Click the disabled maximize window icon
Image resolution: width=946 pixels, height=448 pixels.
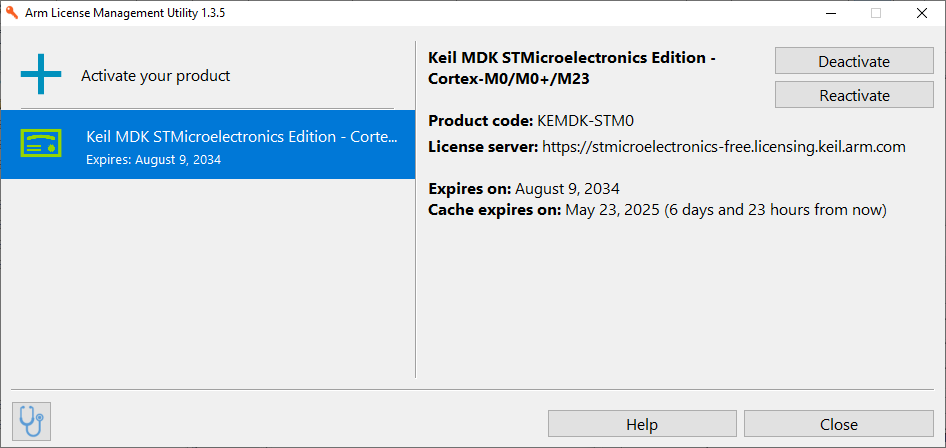[876, 13]
